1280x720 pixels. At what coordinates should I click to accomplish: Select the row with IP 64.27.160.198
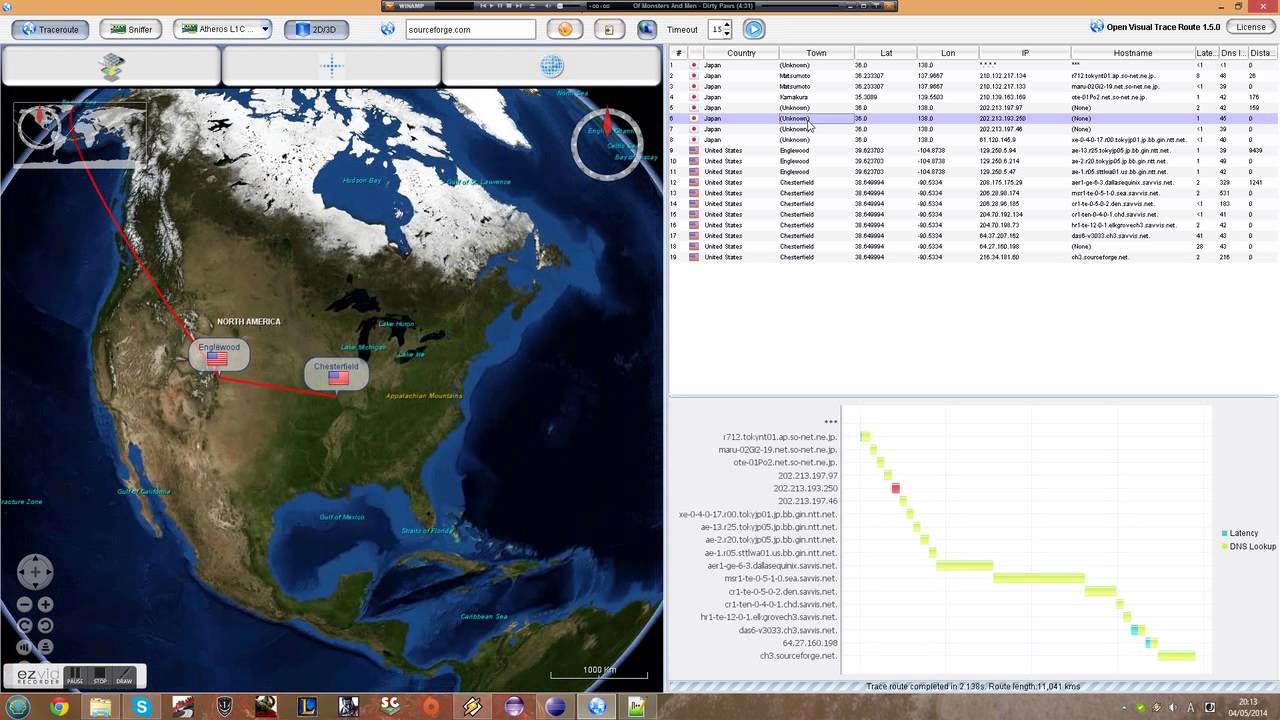pos(974,246)
